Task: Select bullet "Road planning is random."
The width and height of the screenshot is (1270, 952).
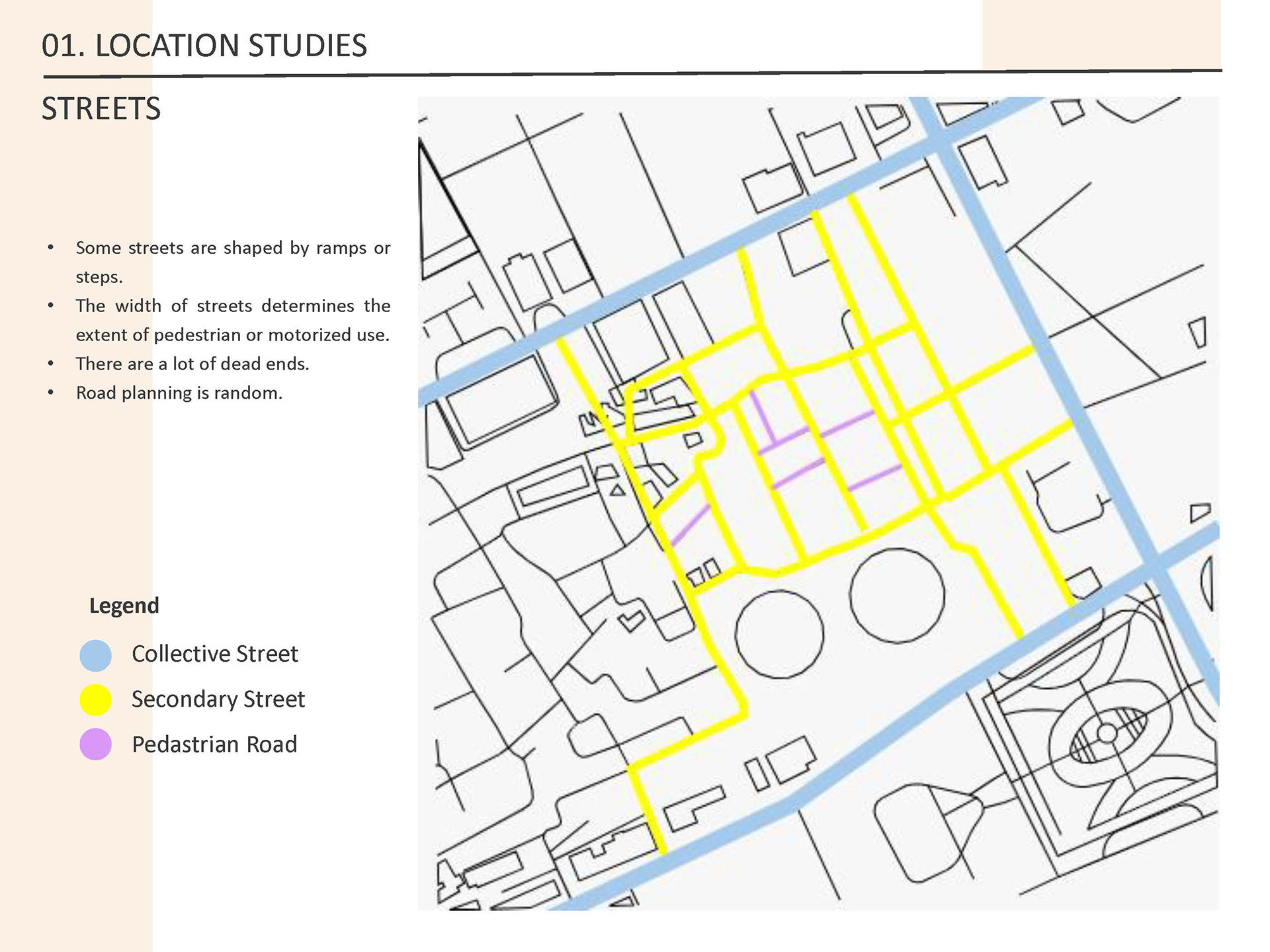Action: 179,393
